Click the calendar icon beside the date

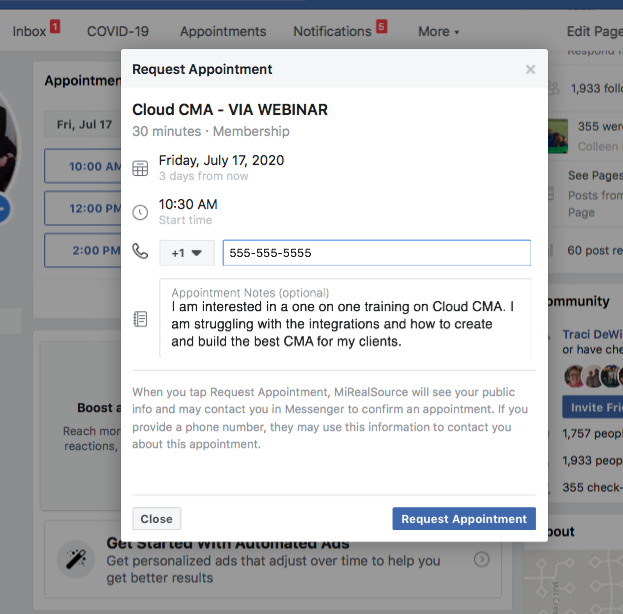[140, 168]
